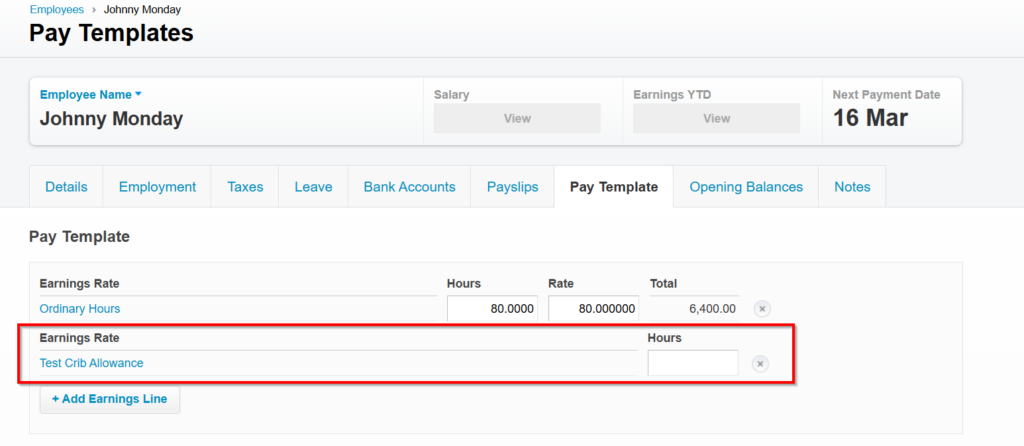1024x446 pixels.
Task: View the Earnings YTD
Action: click(x=716, y=118)
